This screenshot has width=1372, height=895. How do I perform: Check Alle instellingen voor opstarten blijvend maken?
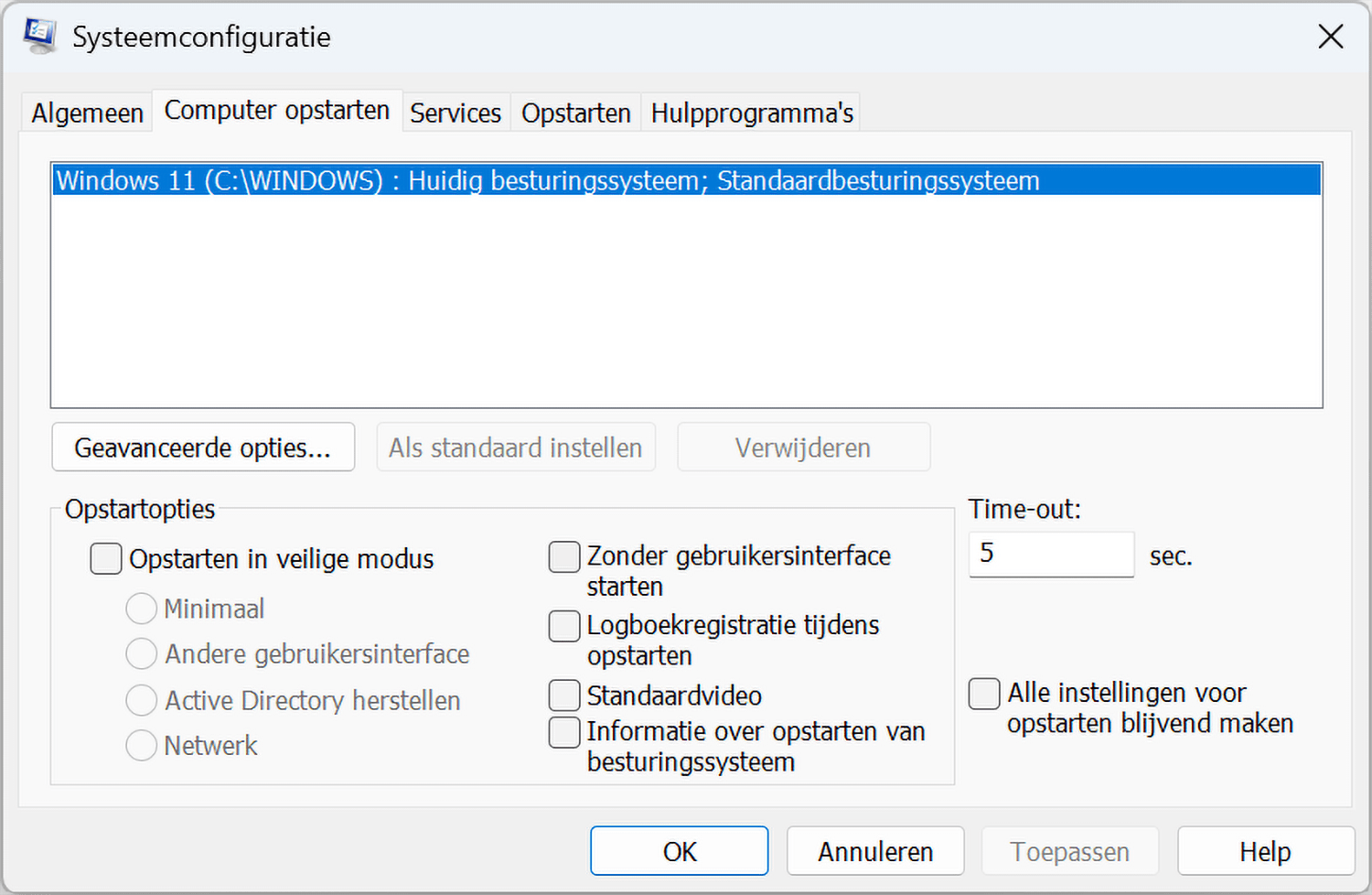(x=984, y=694)
